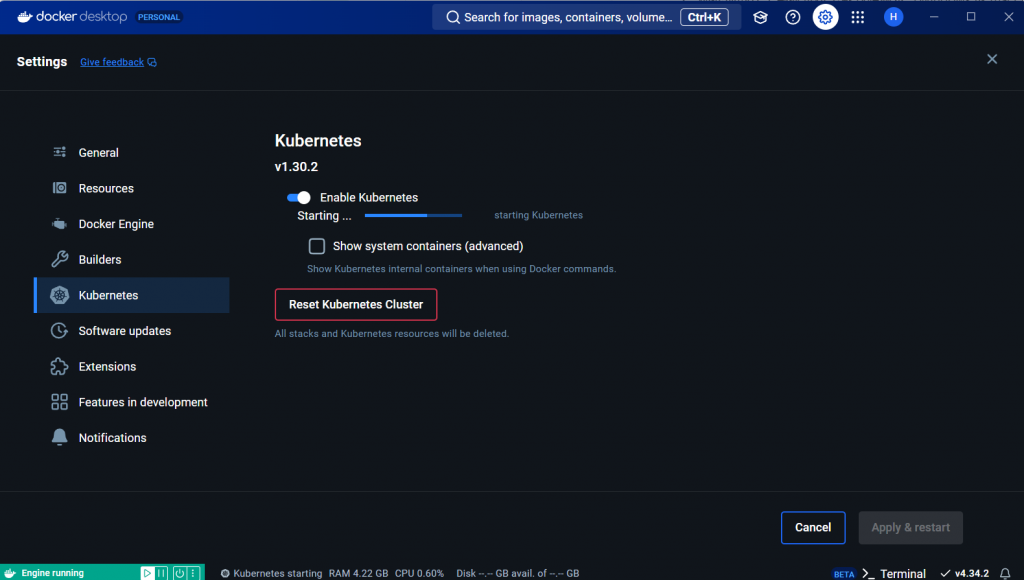
Task: Click the engine start play icon
Action: pyautogui.click(x=147, y=573)
